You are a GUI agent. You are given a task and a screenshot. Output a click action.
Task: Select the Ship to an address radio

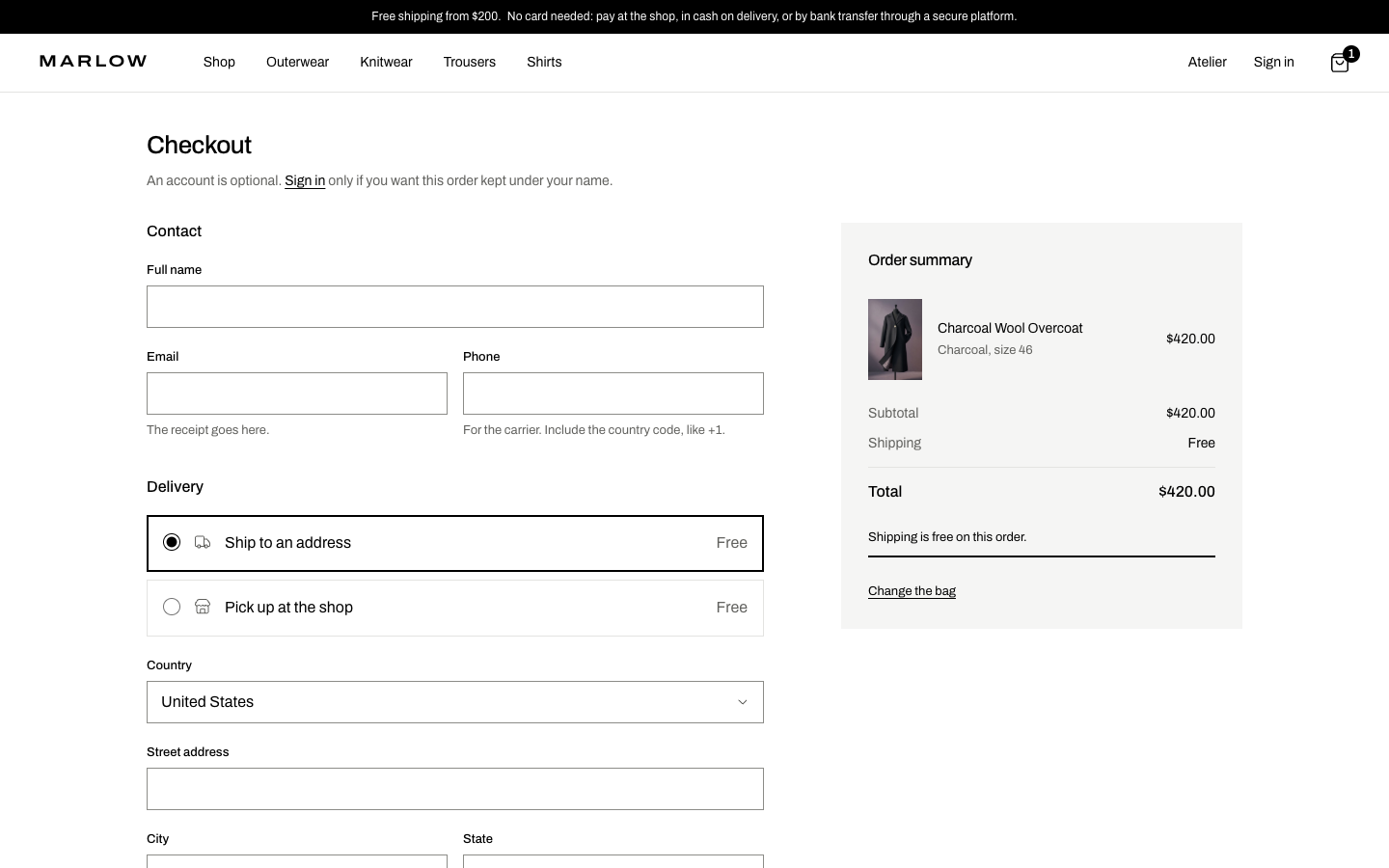point(172,542)
